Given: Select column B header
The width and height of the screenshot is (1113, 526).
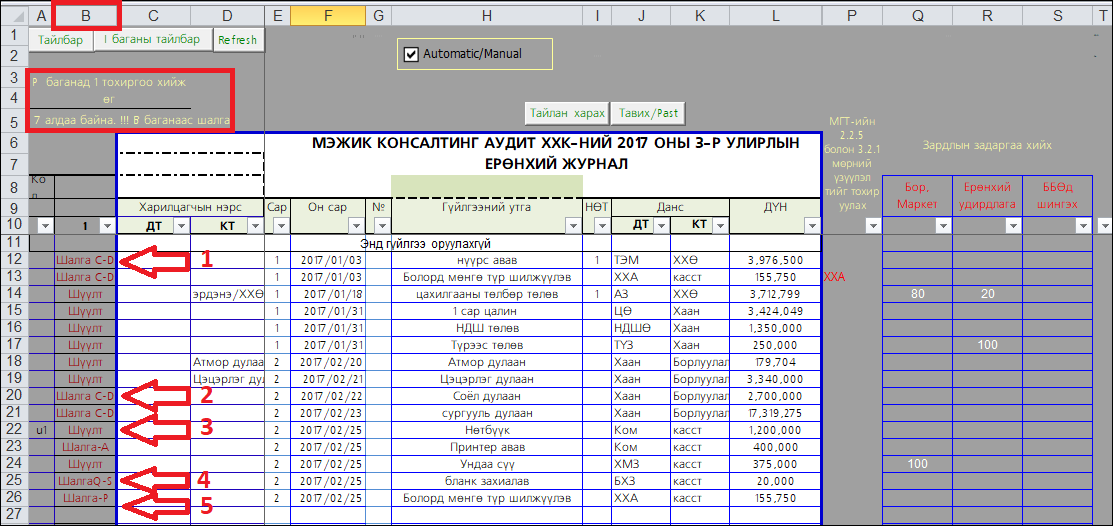Looking at the screenshot, I should pos(86,15).
